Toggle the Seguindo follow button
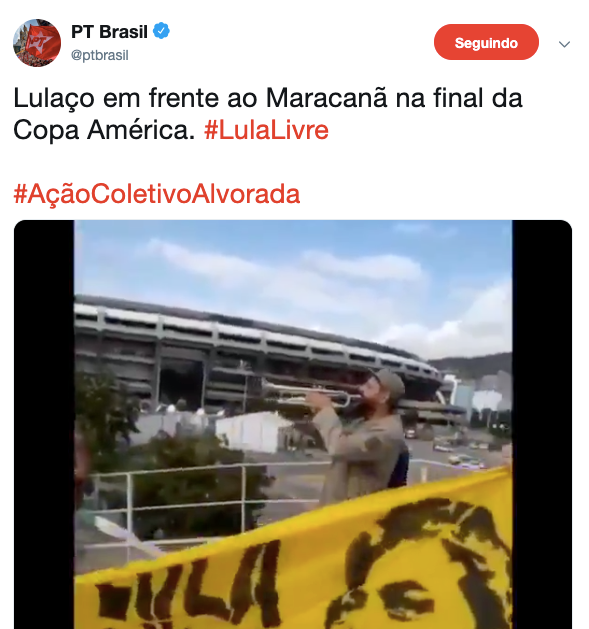Screen dimensions: 589x629 point(486,42)
